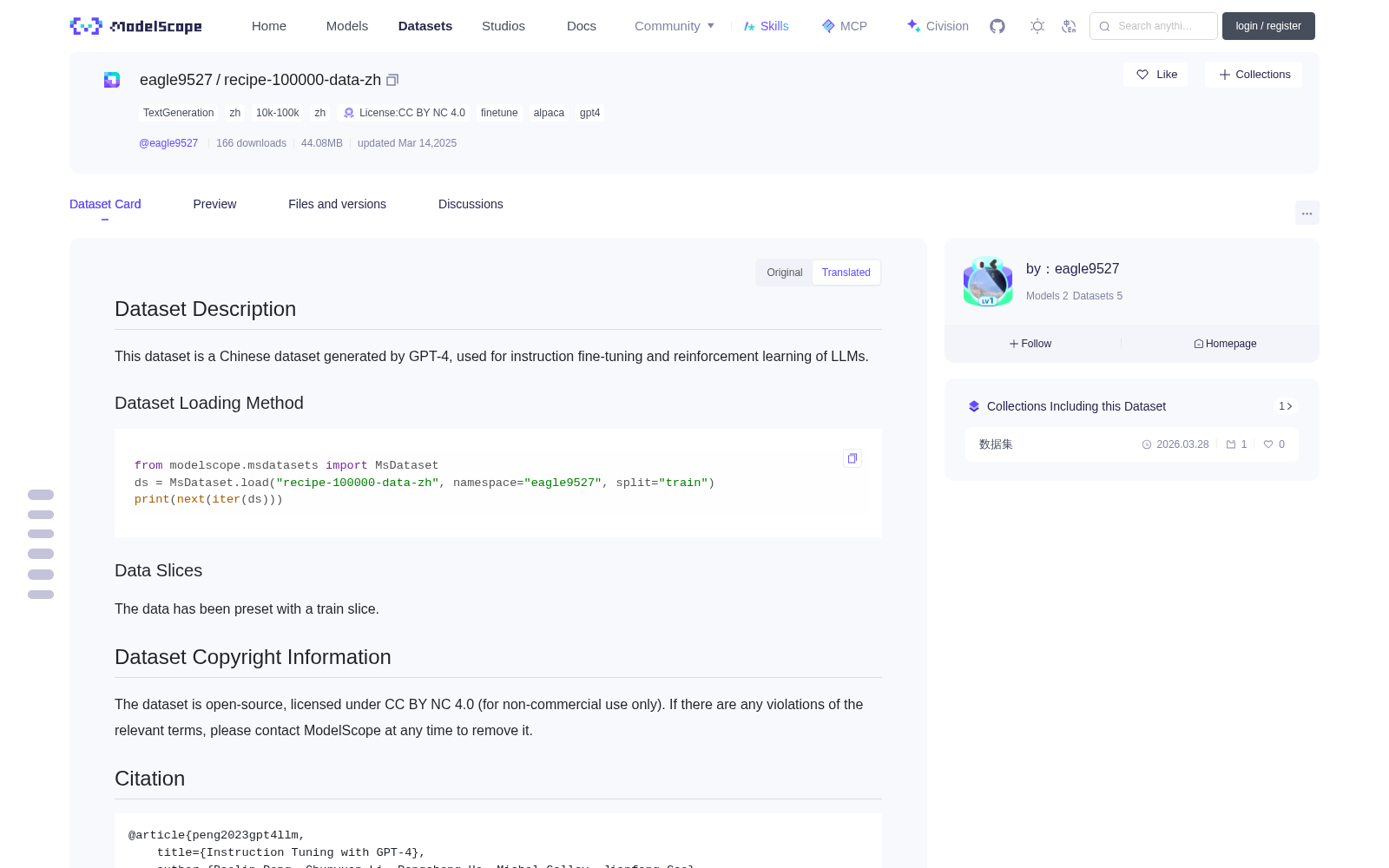This screenshot has height=868, width=1389.
Task: Focus the search input field
Action: pos(1154,26)
